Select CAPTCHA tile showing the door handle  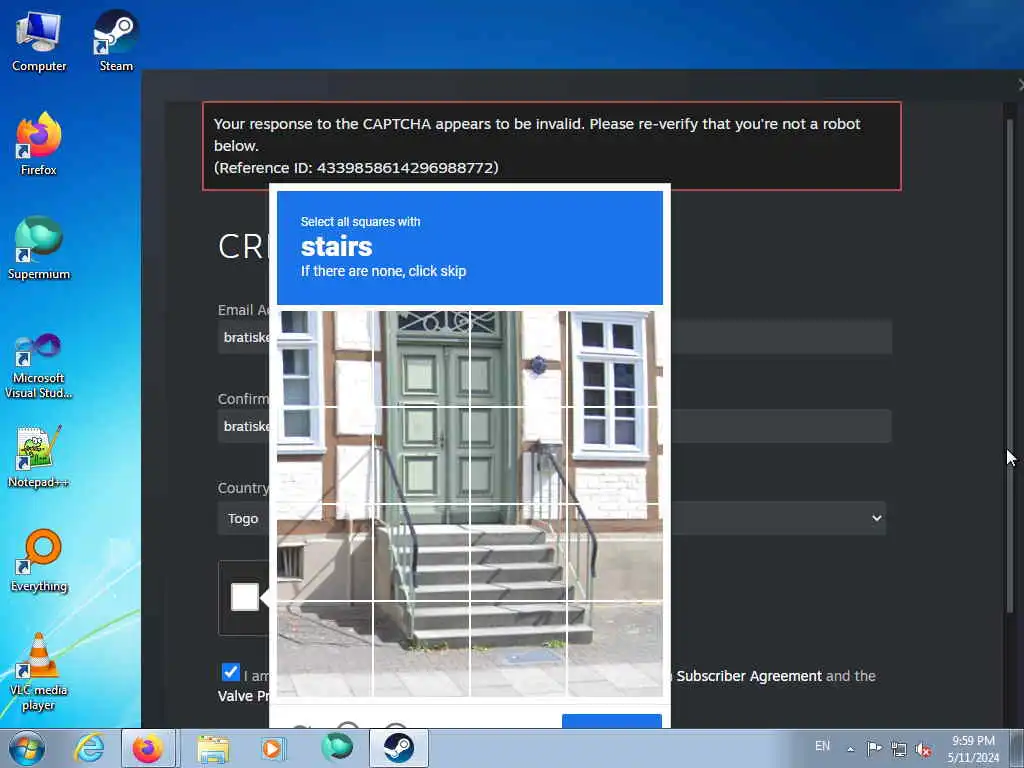(x=421, y=456)
